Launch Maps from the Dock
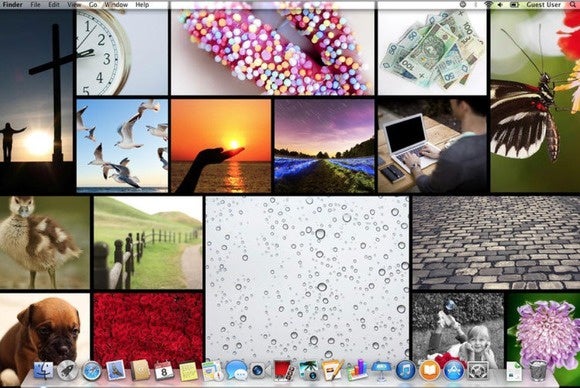This screenshot has height=388, width=580. (212, 371)
